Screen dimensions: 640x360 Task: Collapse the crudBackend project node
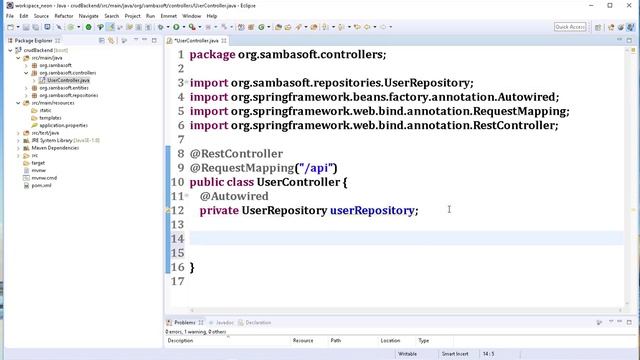click(x=10, y=50)
